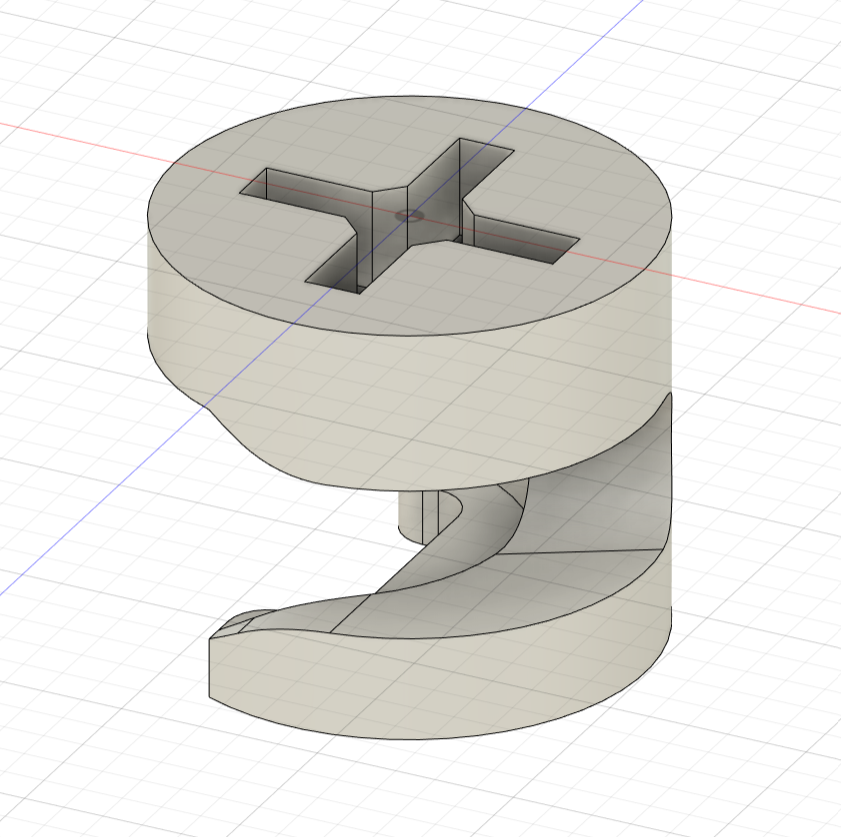This screenshot has width=841, height=837.
Task: Click the outer cylindrical wall of the cam
Action: tap(300, 400)
